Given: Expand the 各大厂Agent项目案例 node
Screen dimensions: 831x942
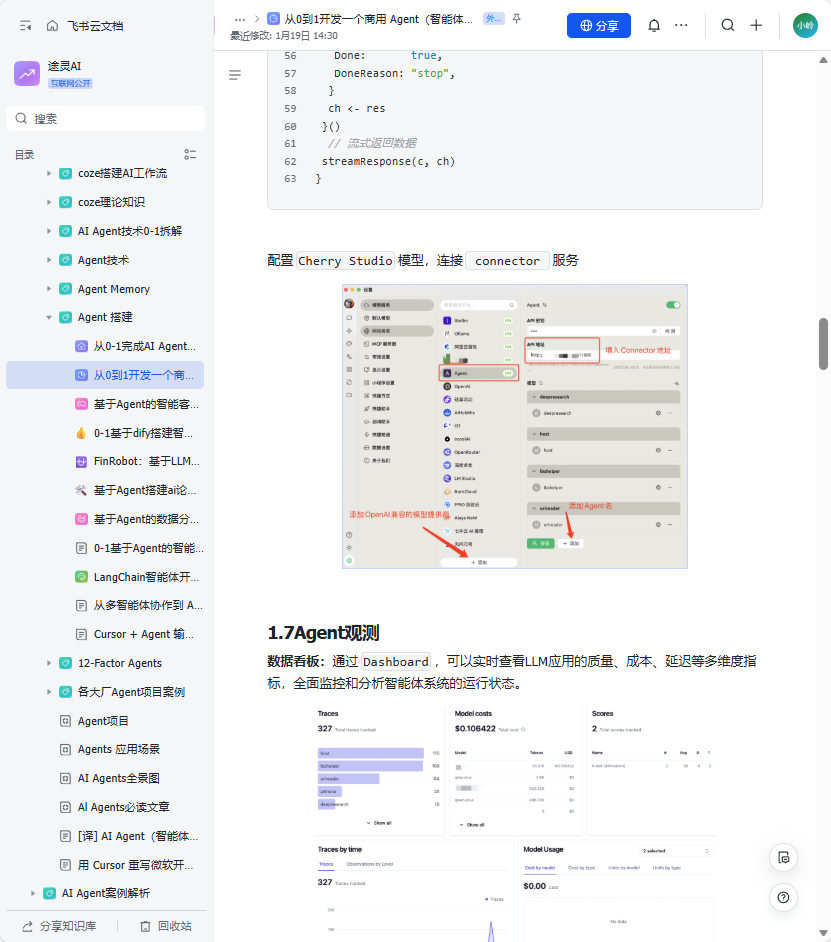Looking at the screenshot, I should pyautogui.click(x=49, y=691).
